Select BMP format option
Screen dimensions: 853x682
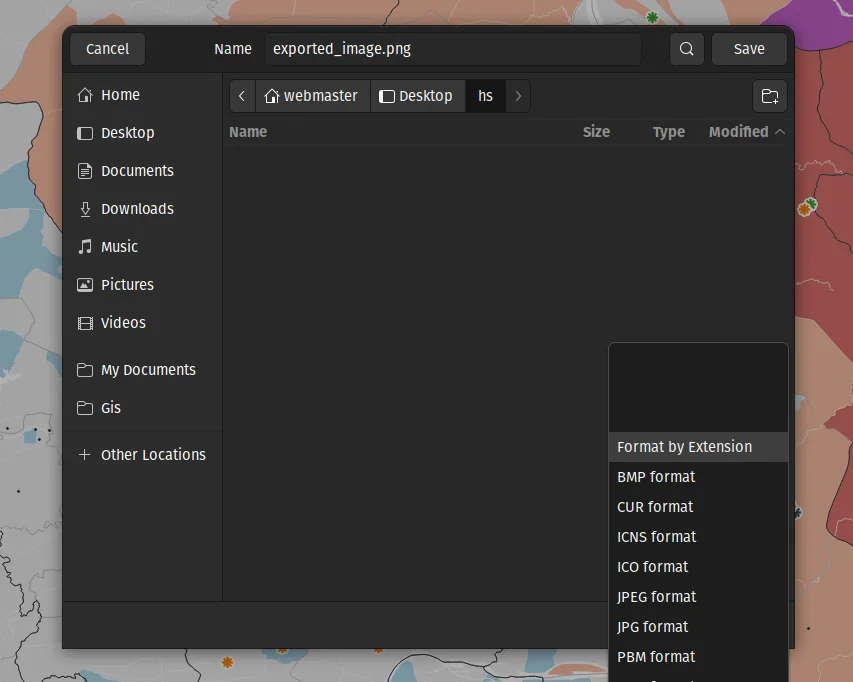[x=656, y=477]
